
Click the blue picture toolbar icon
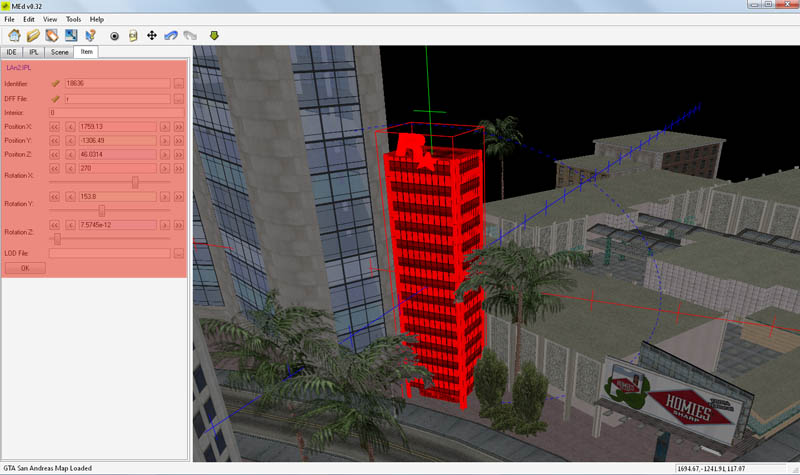(x=72, y=35)
